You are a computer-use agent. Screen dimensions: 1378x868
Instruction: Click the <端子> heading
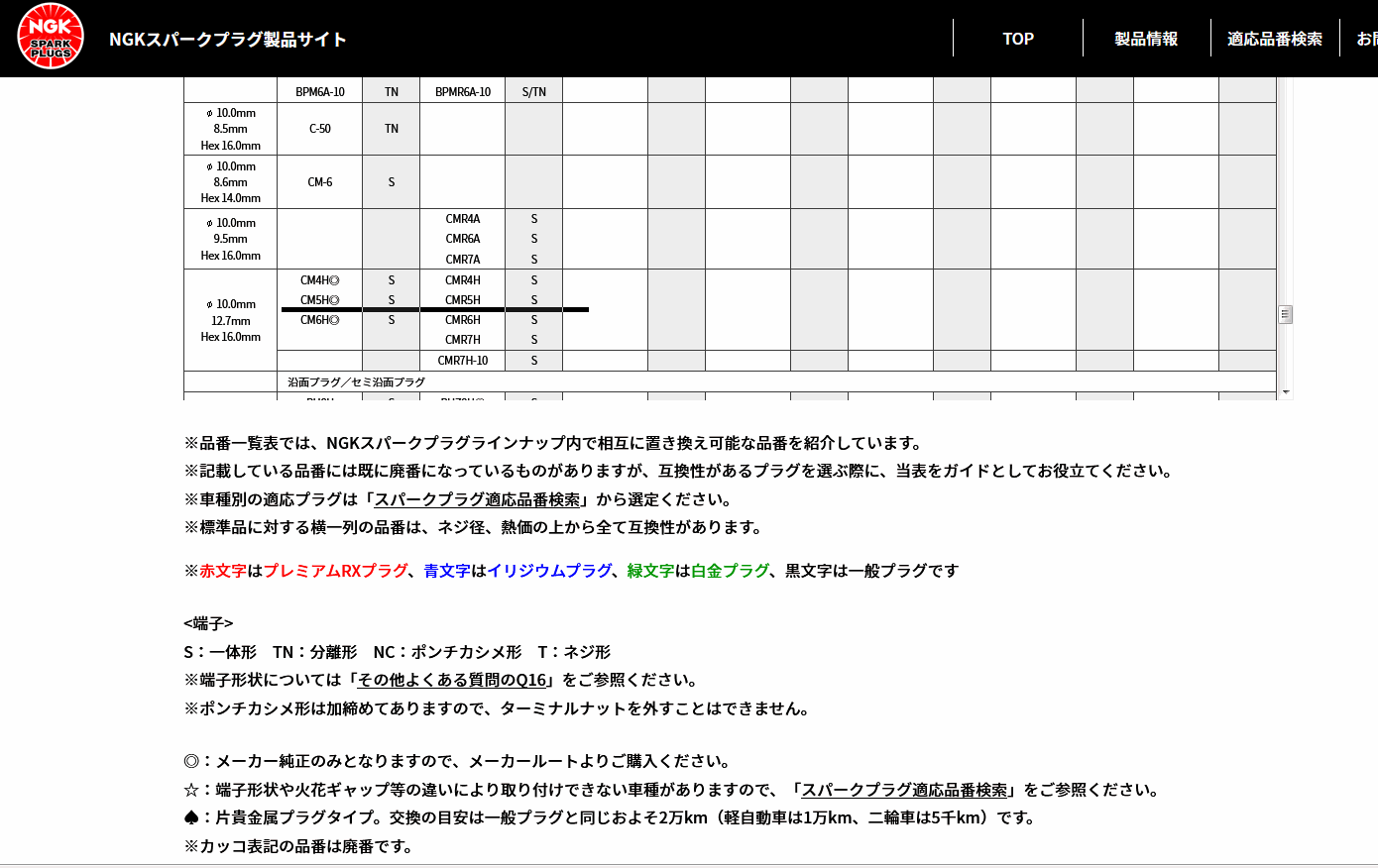tap(208, 623)
